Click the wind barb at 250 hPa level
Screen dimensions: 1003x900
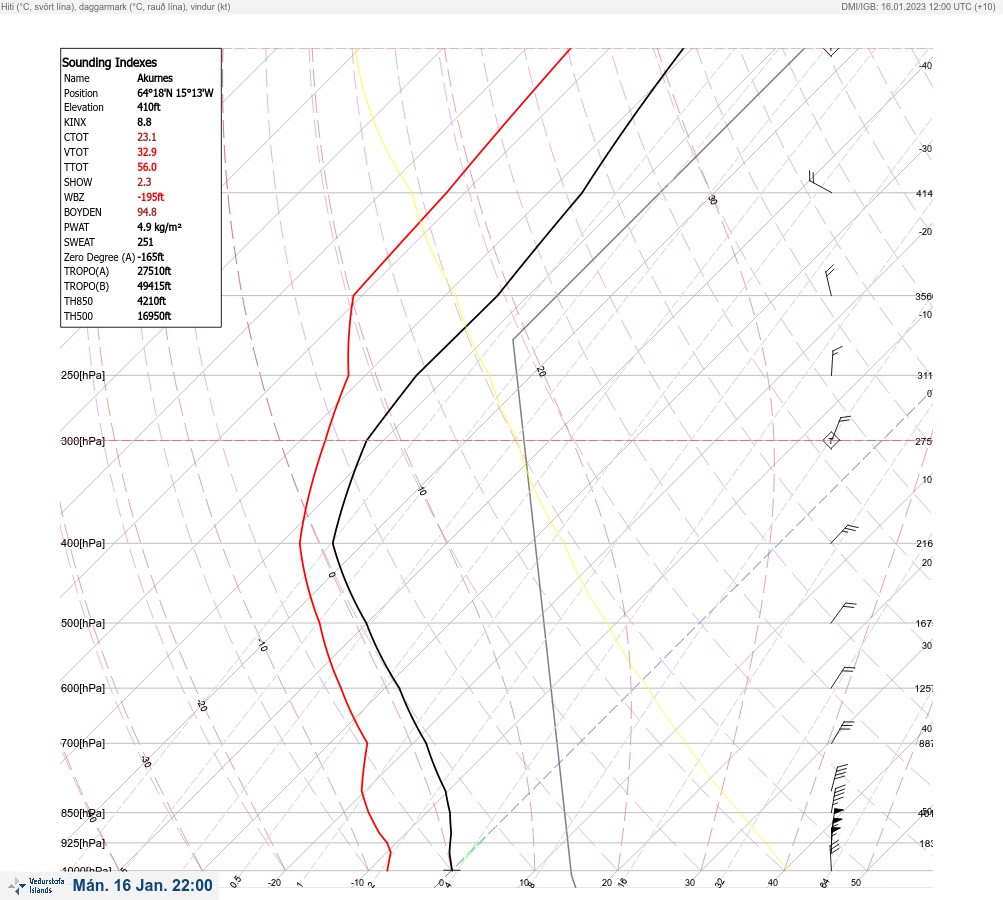coord(836,361)
